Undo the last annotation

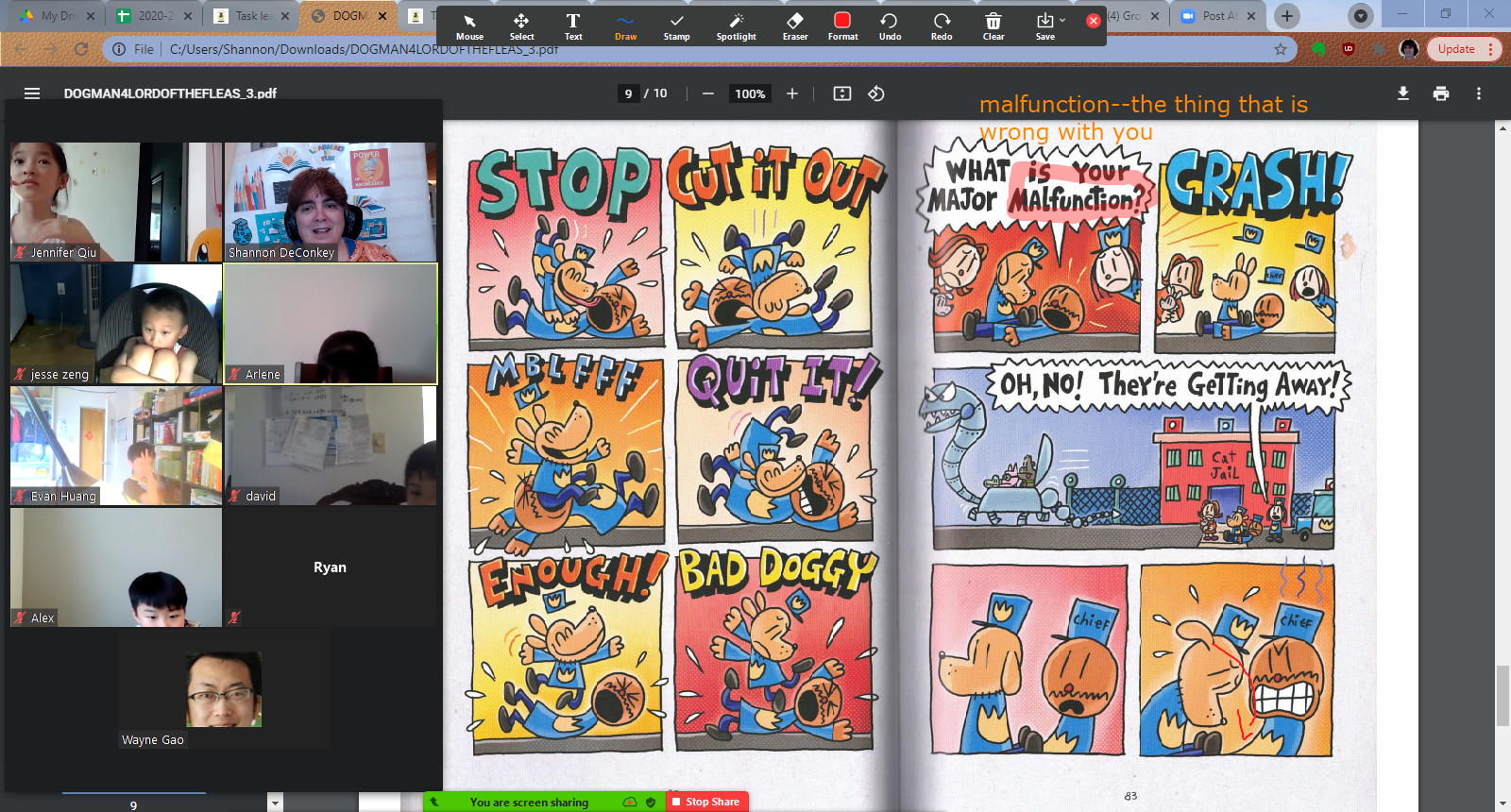890,26
